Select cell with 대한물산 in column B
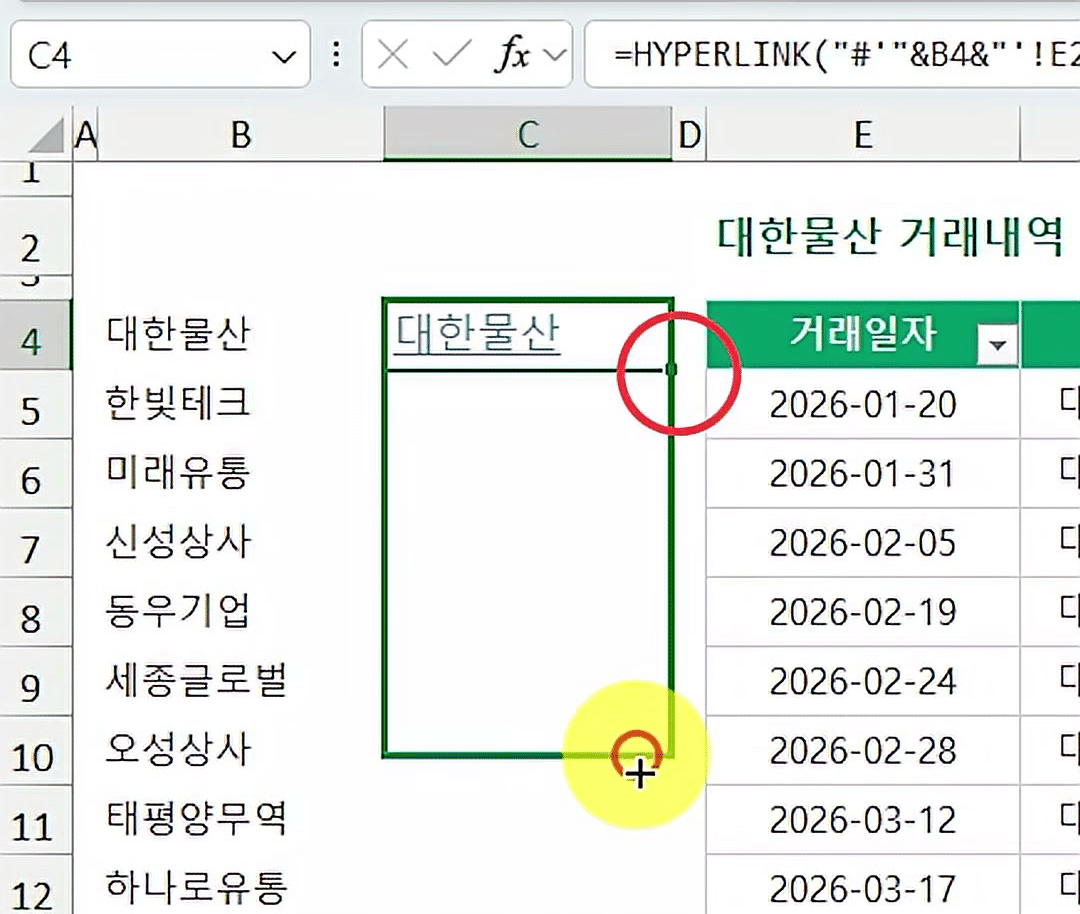The width and height of the screenshot is (1080, 914). click(240, 335)
